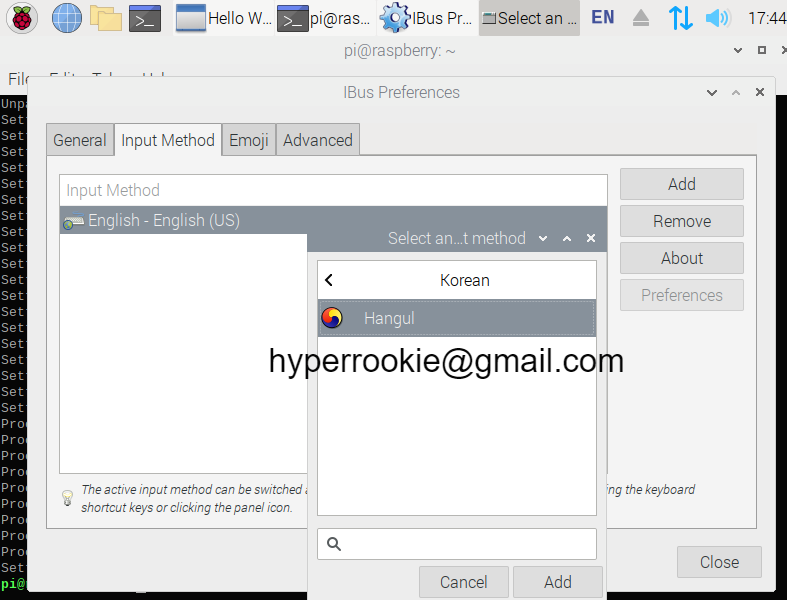Launch the terminal from the taskbar launcher
787x600 pixels.
[x=145, y=19]
